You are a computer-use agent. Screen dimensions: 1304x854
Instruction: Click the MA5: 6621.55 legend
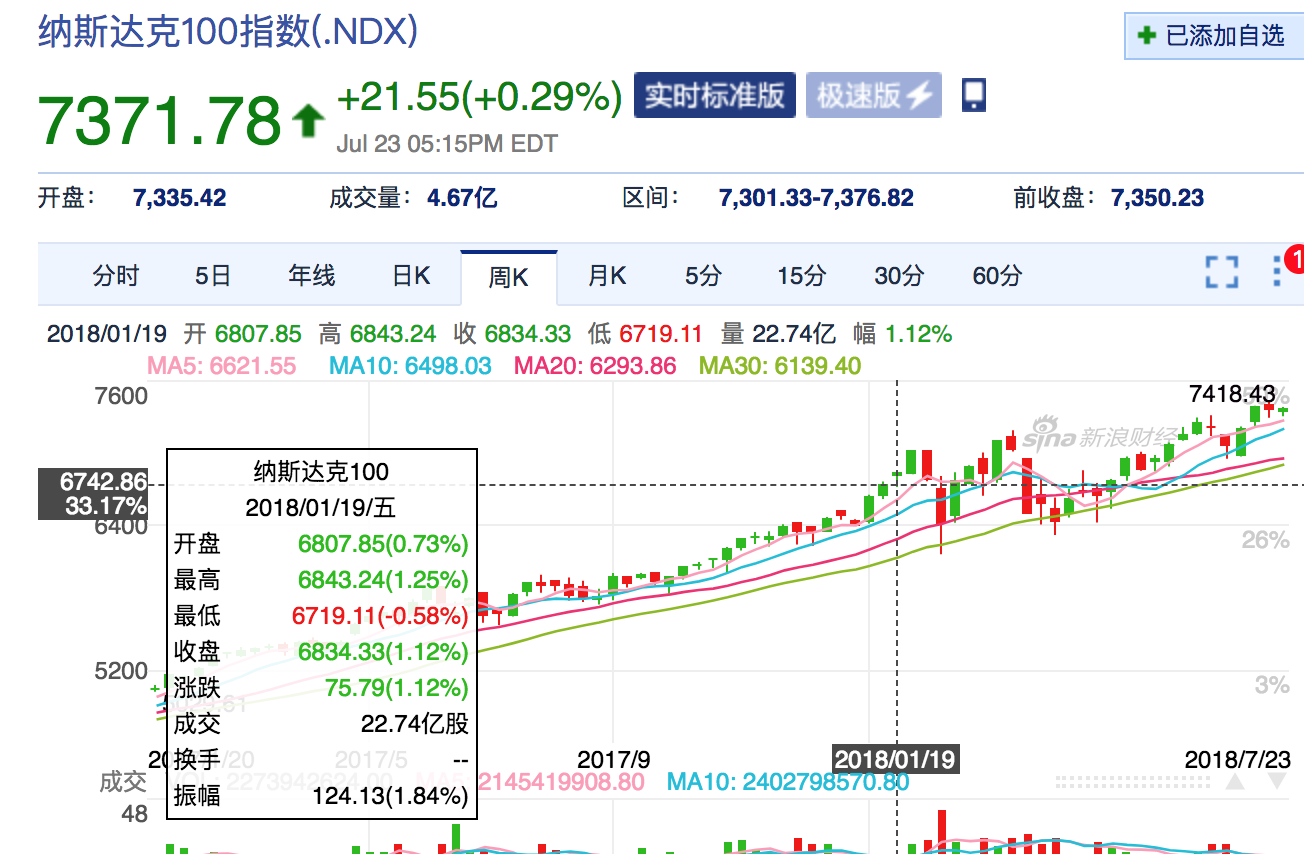tap(222, 366)
